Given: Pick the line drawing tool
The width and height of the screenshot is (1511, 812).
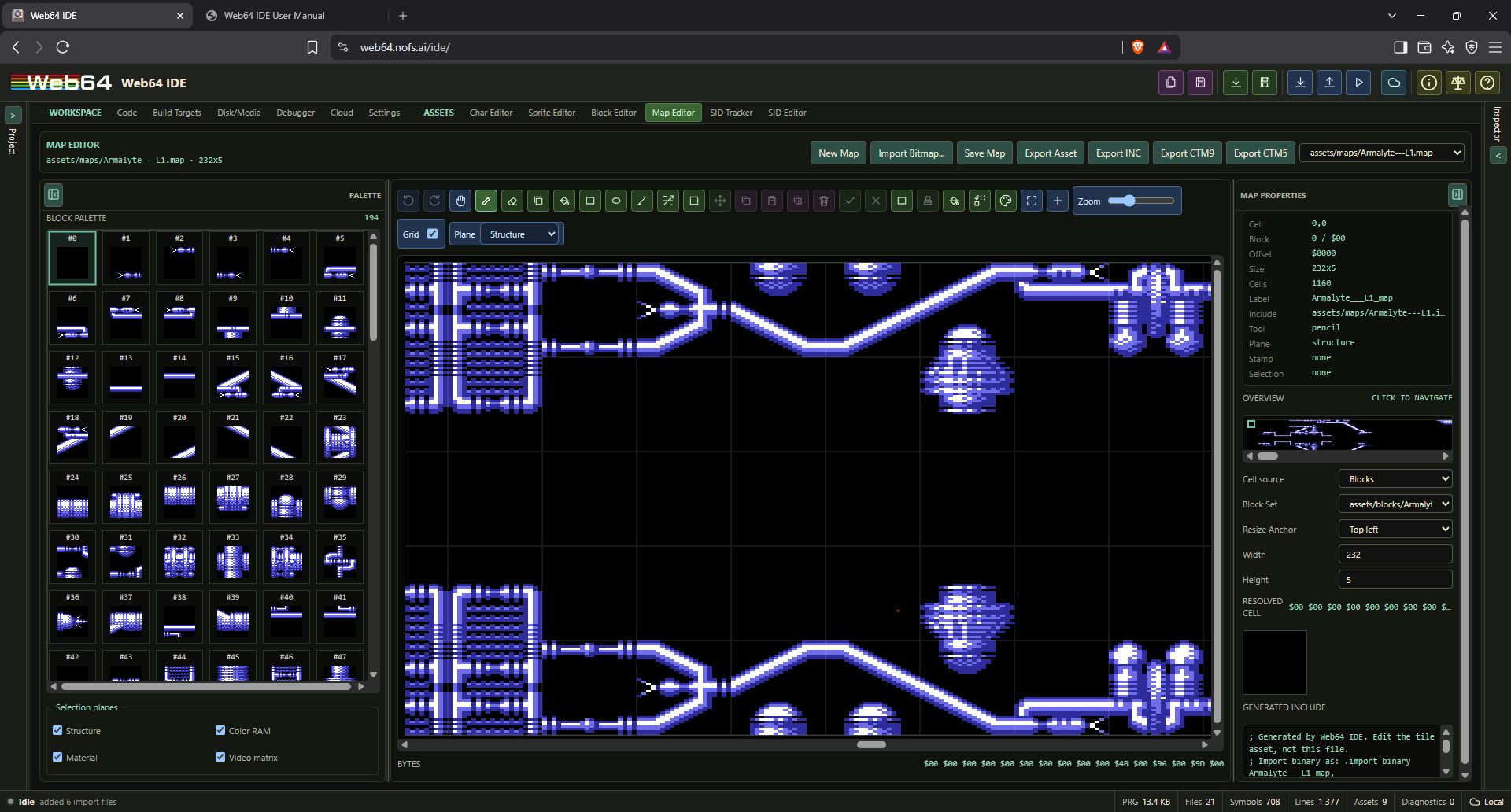Looking at the screenshot, I should coord(642,201).
